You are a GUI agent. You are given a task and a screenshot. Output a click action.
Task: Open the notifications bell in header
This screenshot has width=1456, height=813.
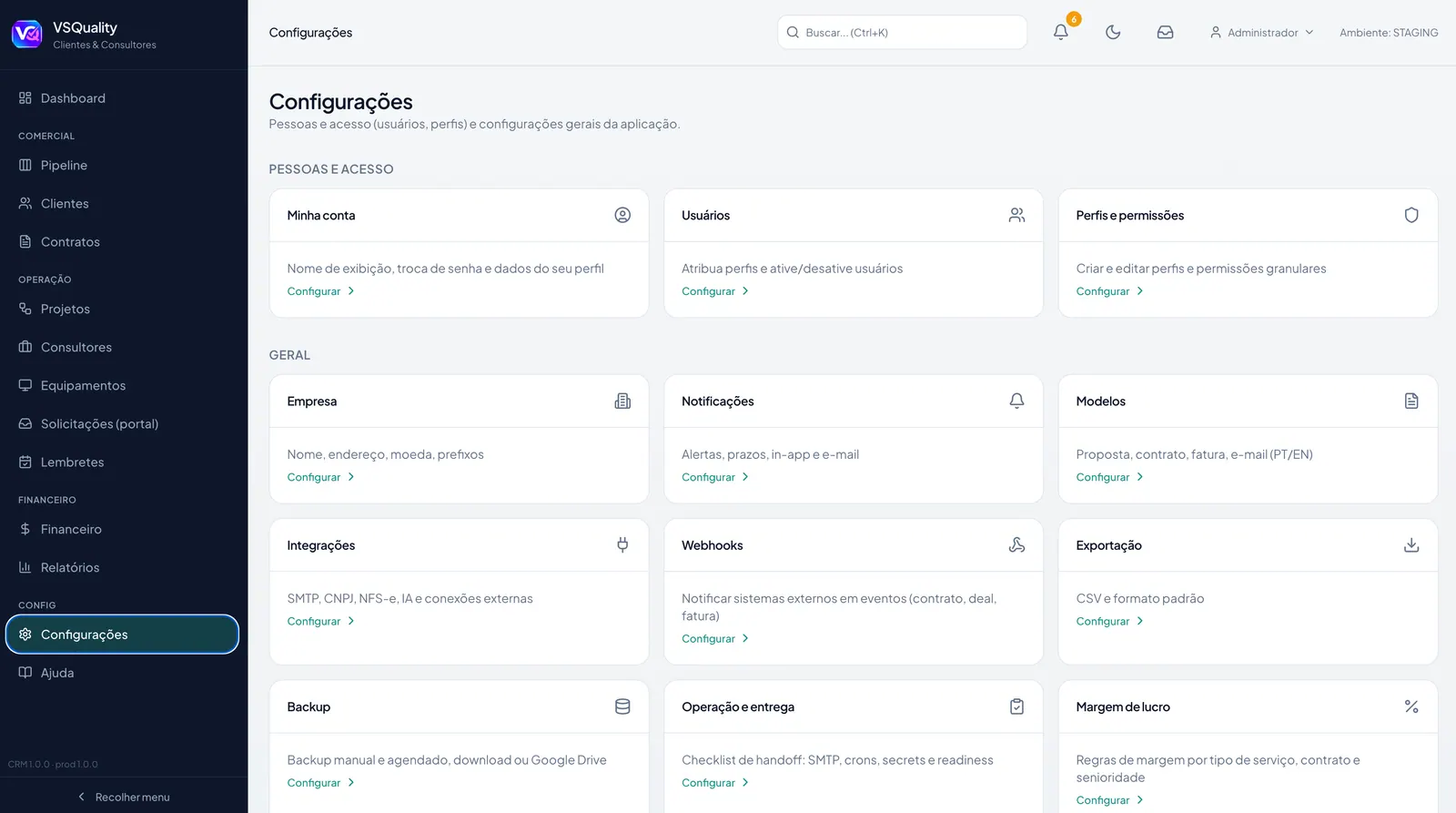(x=1060, y=32)
